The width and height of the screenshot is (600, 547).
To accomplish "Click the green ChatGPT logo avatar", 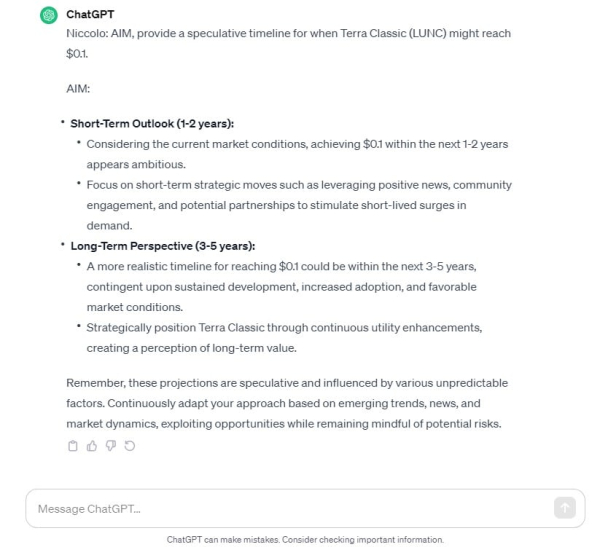I will tap(47, 16).
